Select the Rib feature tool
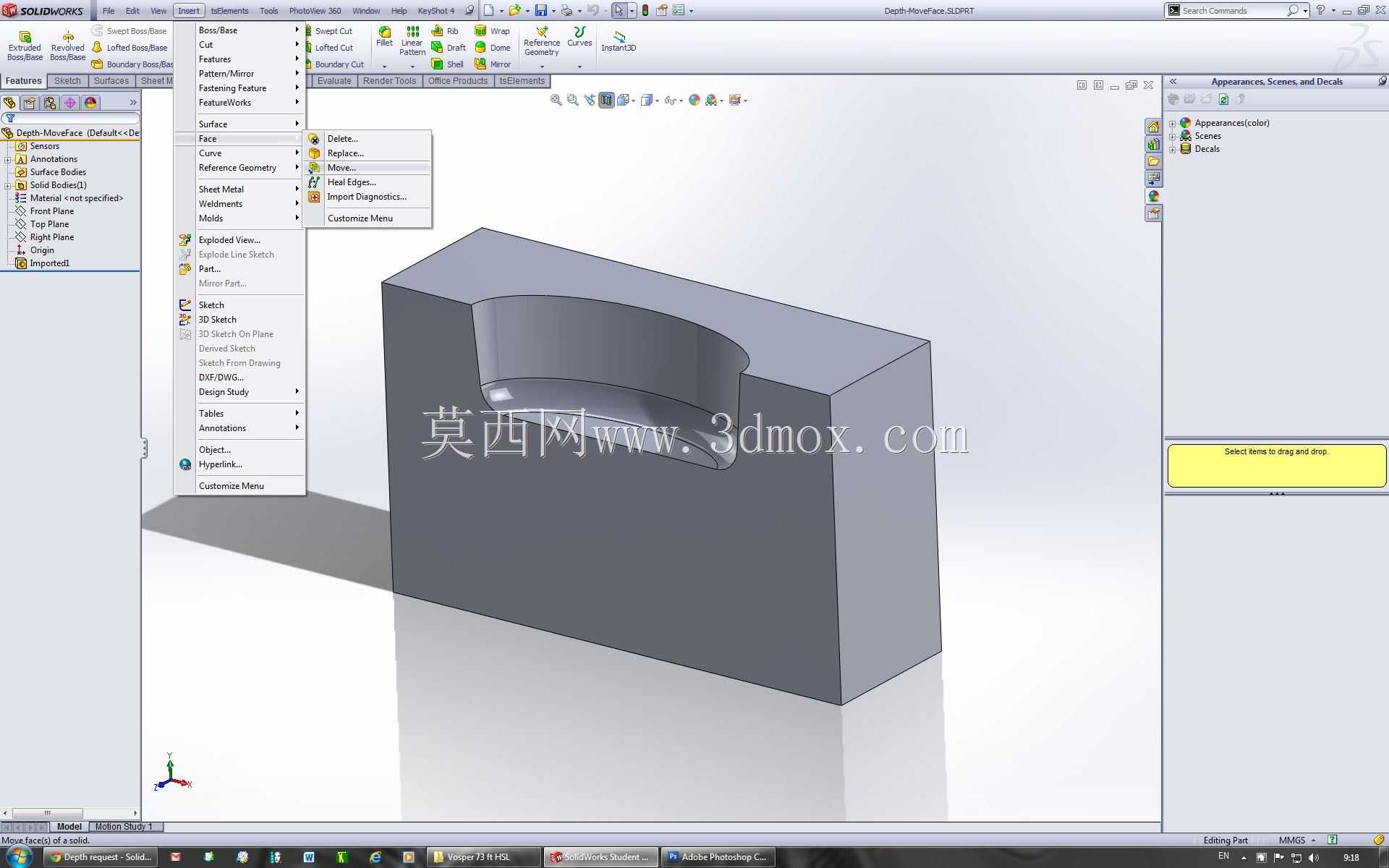 (445, 31)
